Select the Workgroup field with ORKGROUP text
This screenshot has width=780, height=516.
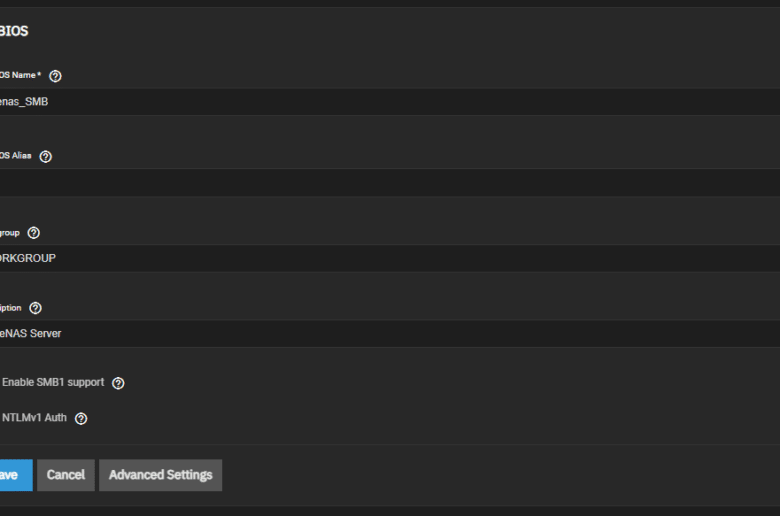390,258
